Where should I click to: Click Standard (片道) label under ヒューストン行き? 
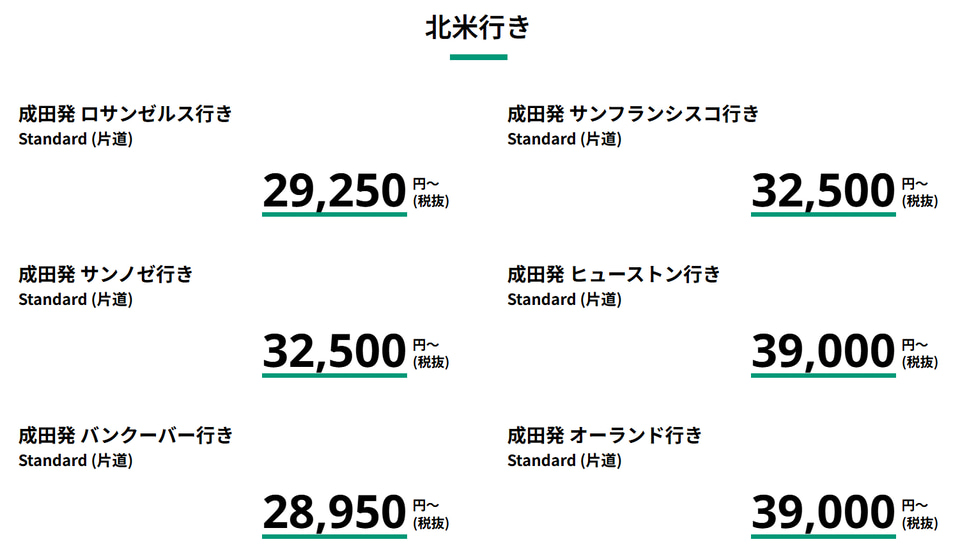pyautogui.click(x=564, y=299)
